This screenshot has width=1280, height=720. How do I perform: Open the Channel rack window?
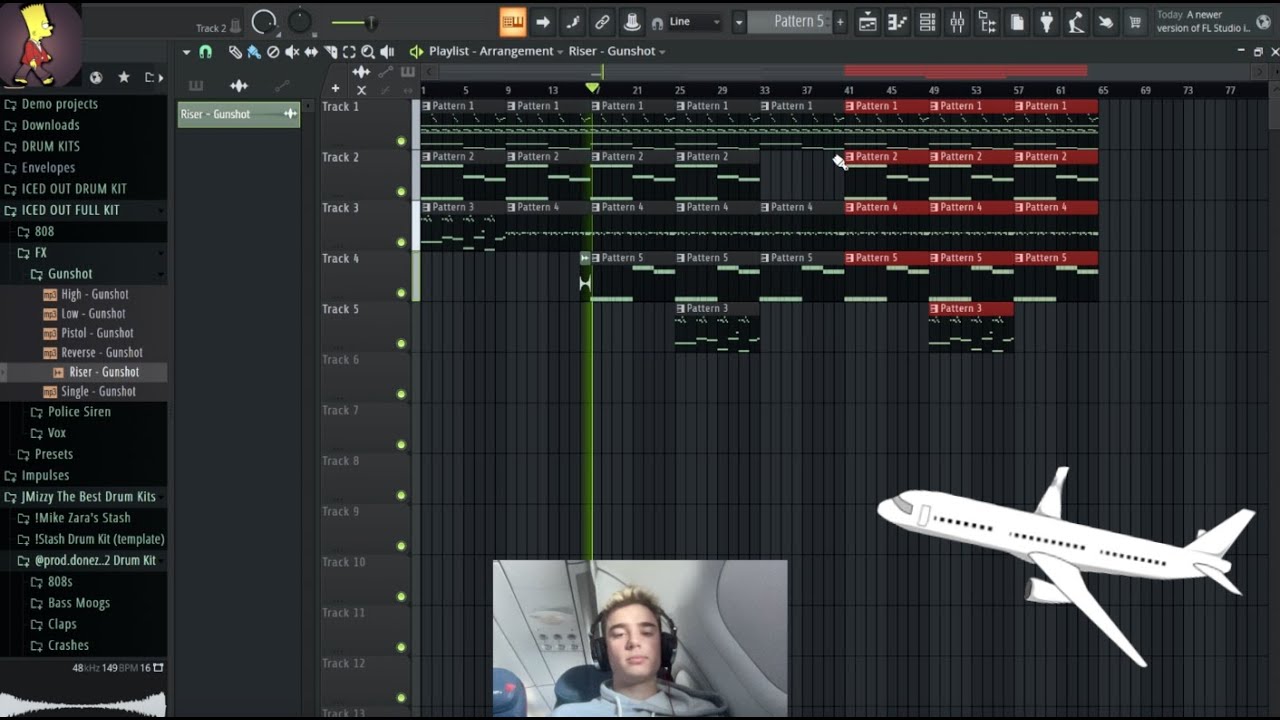point(928,22)
